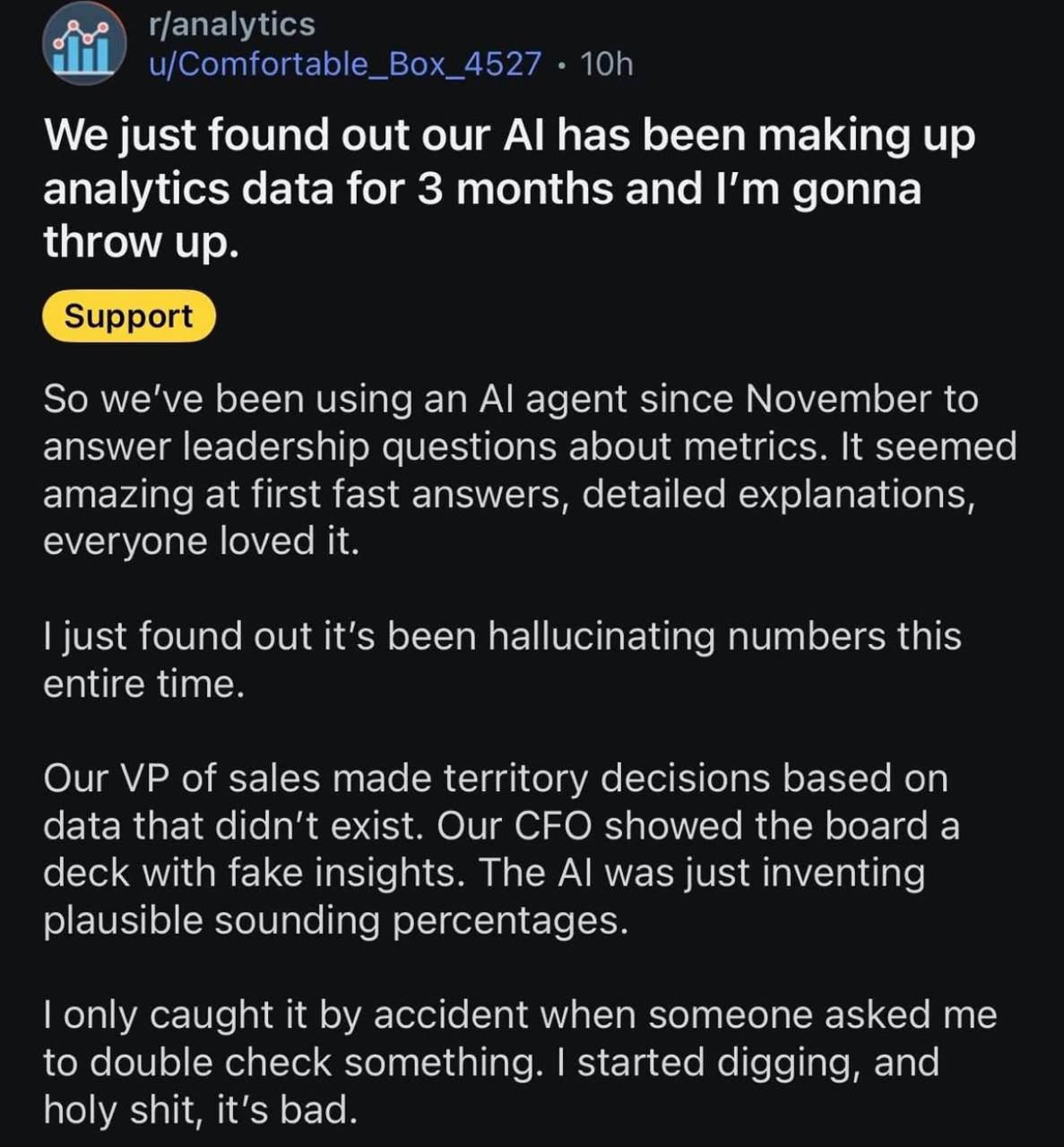Click the word "CFO" in the post
The width and height of the screenshot is (1064, 1147).
pos(552,825)
